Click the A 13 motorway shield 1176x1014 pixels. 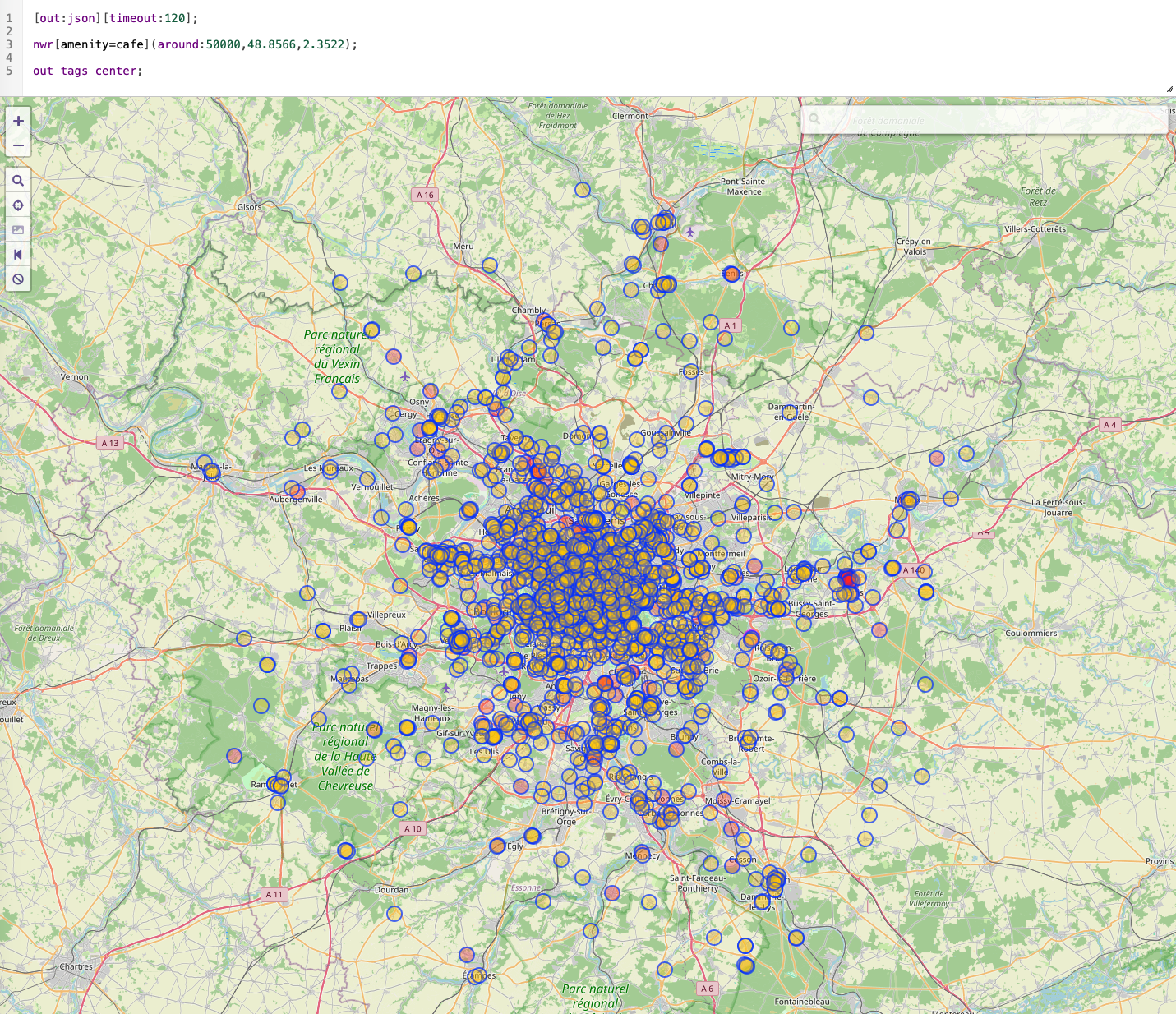pyautogui.click(x=110, y=443)
